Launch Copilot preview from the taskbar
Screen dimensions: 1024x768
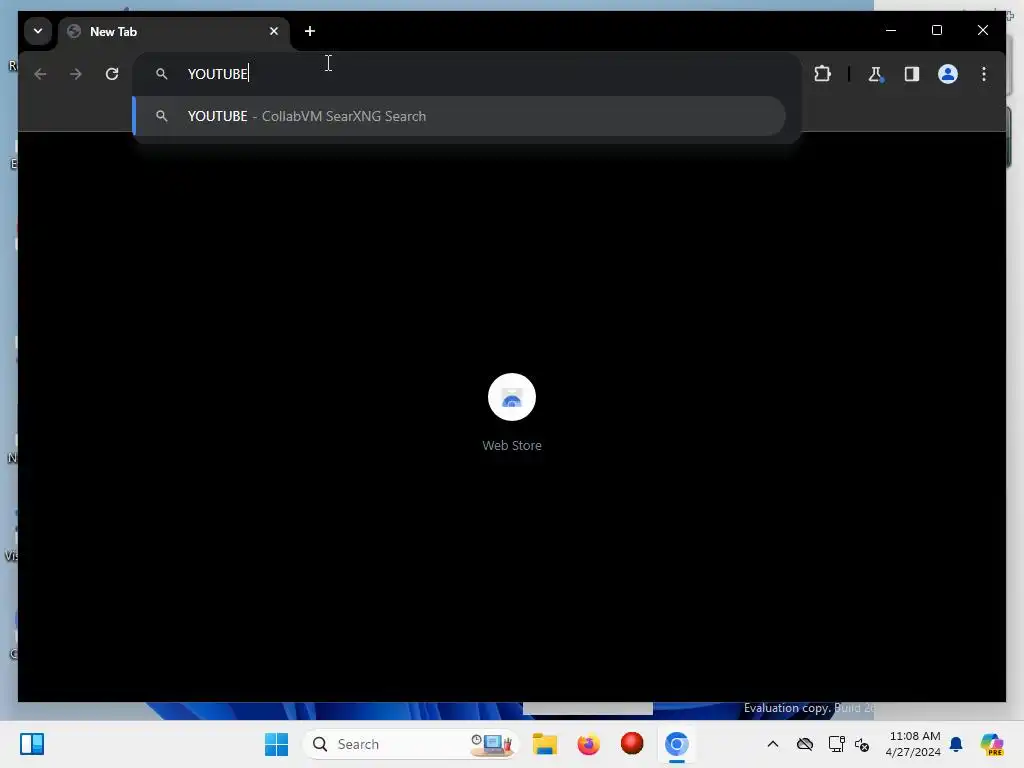[991, 744]
